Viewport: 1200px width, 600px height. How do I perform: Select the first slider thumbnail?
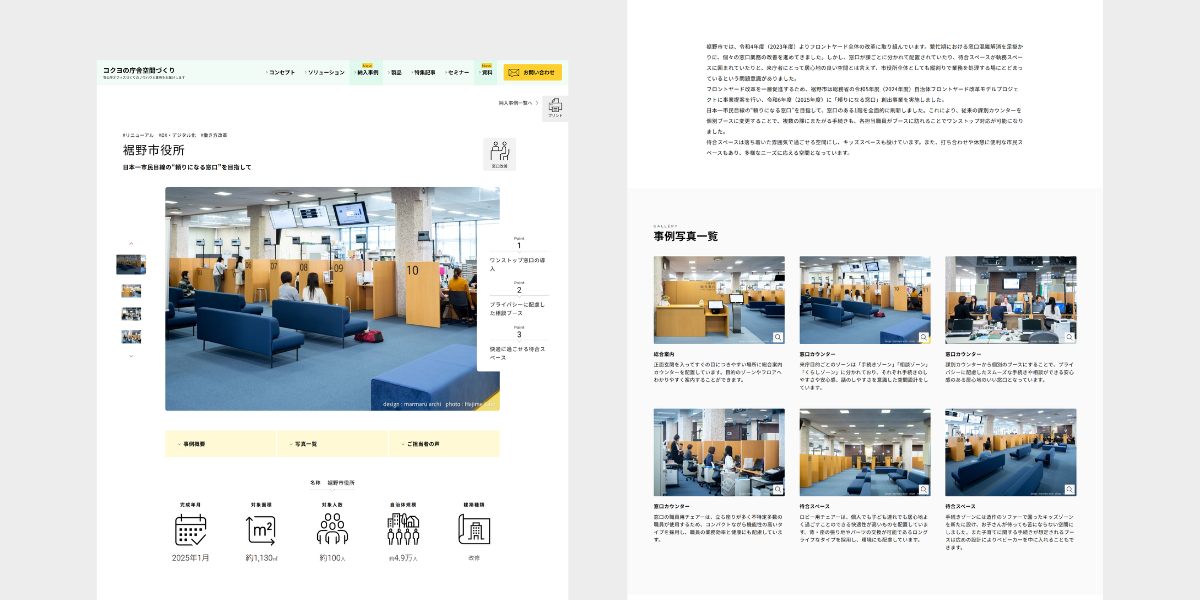tap(131, 264)
